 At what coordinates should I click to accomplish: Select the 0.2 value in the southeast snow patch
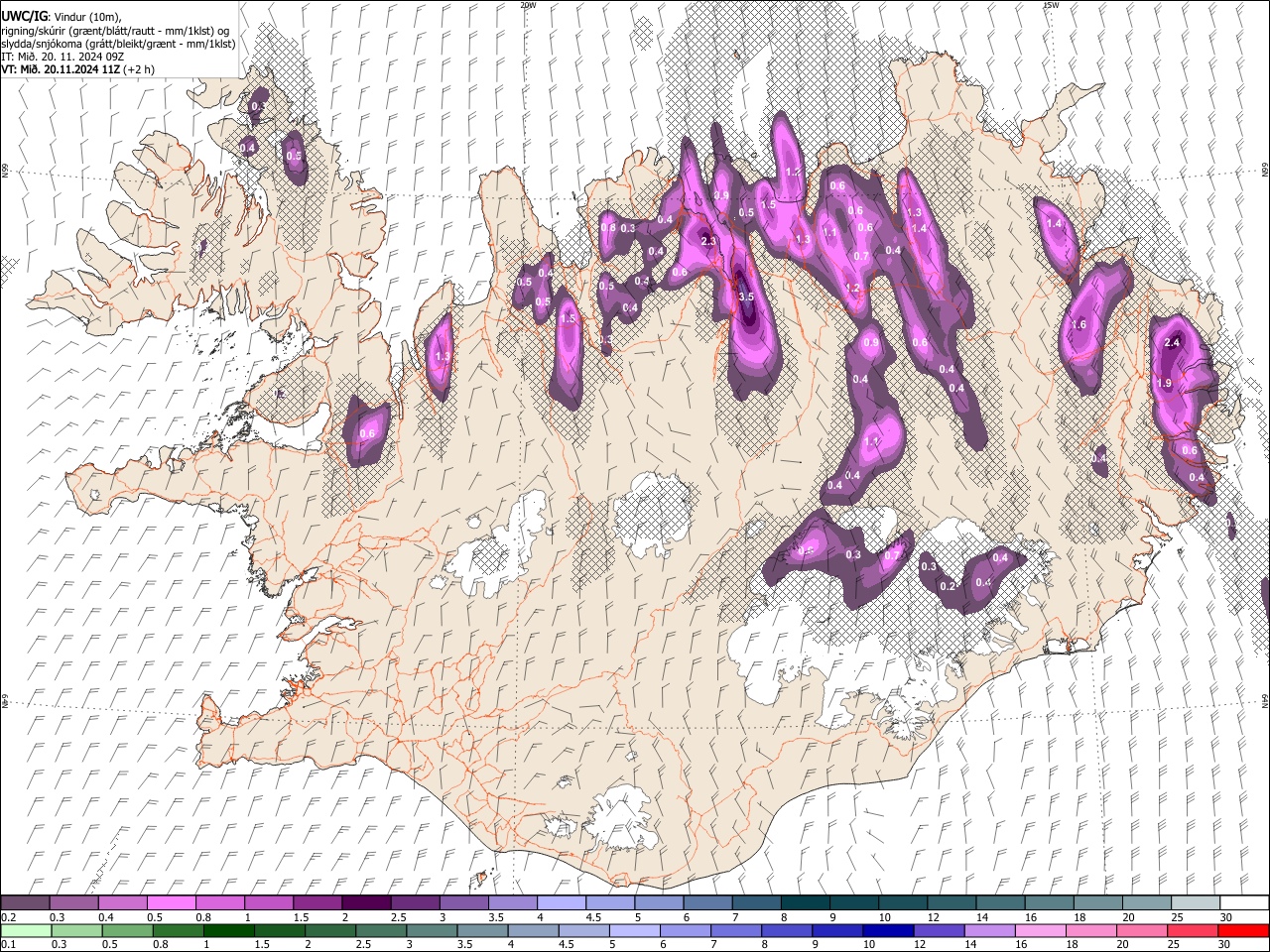pyautogui.click(x=948, y=585)
